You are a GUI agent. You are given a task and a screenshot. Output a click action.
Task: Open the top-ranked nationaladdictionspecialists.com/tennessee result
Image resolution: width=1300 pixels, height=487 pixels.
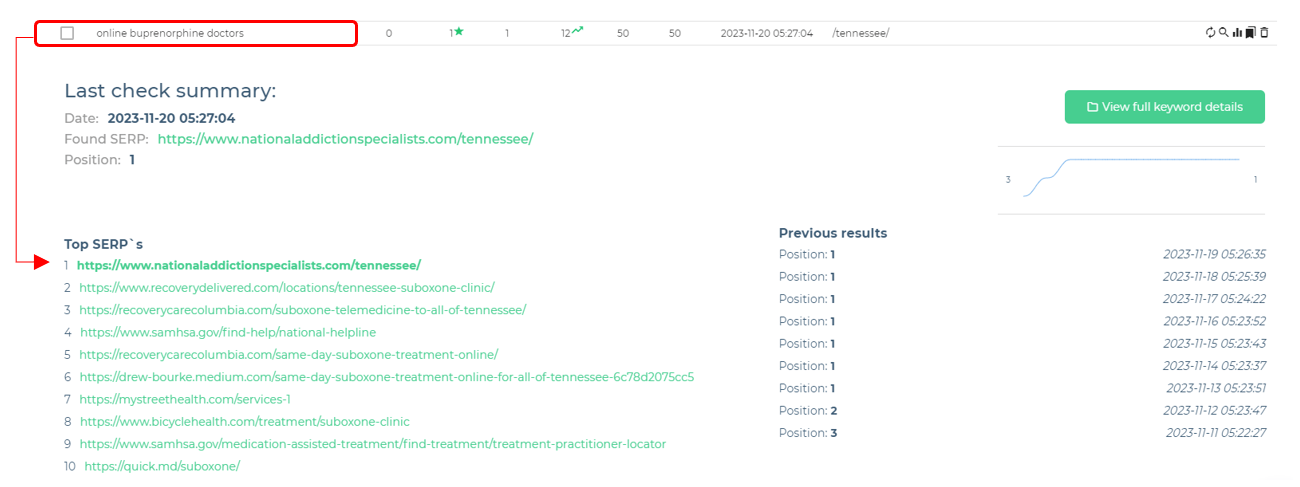click(x=249, y=266)
